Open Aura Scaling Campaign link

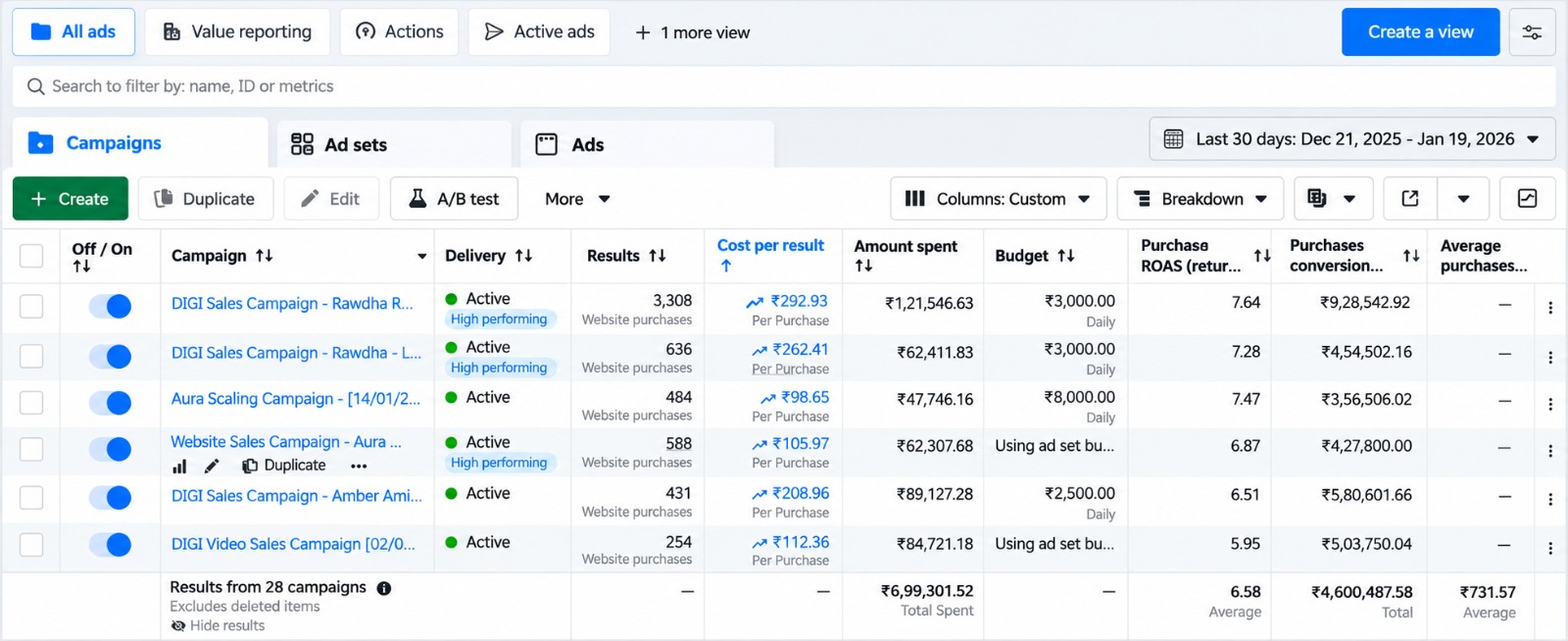click(x=296, y=399)
